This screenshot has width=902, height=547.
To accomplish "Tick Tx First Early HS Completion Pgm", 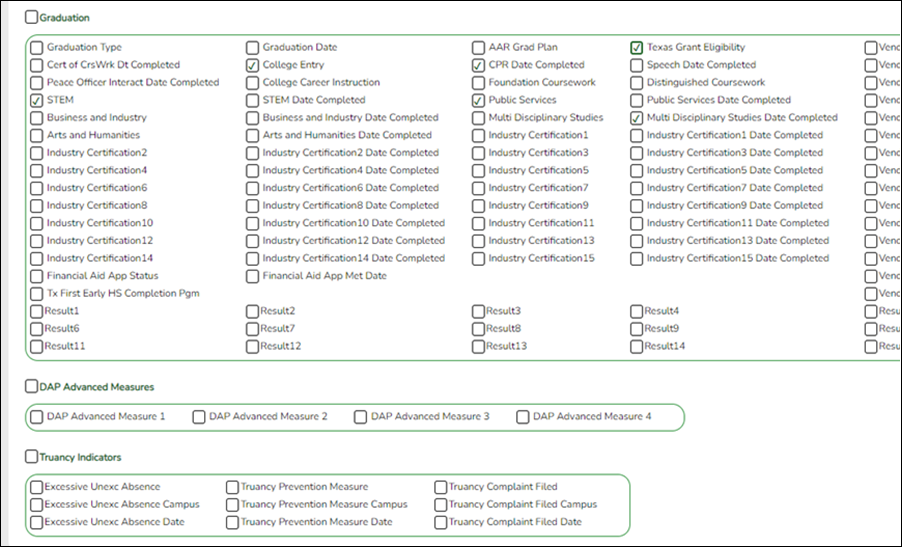I will [x=37, y=294].
